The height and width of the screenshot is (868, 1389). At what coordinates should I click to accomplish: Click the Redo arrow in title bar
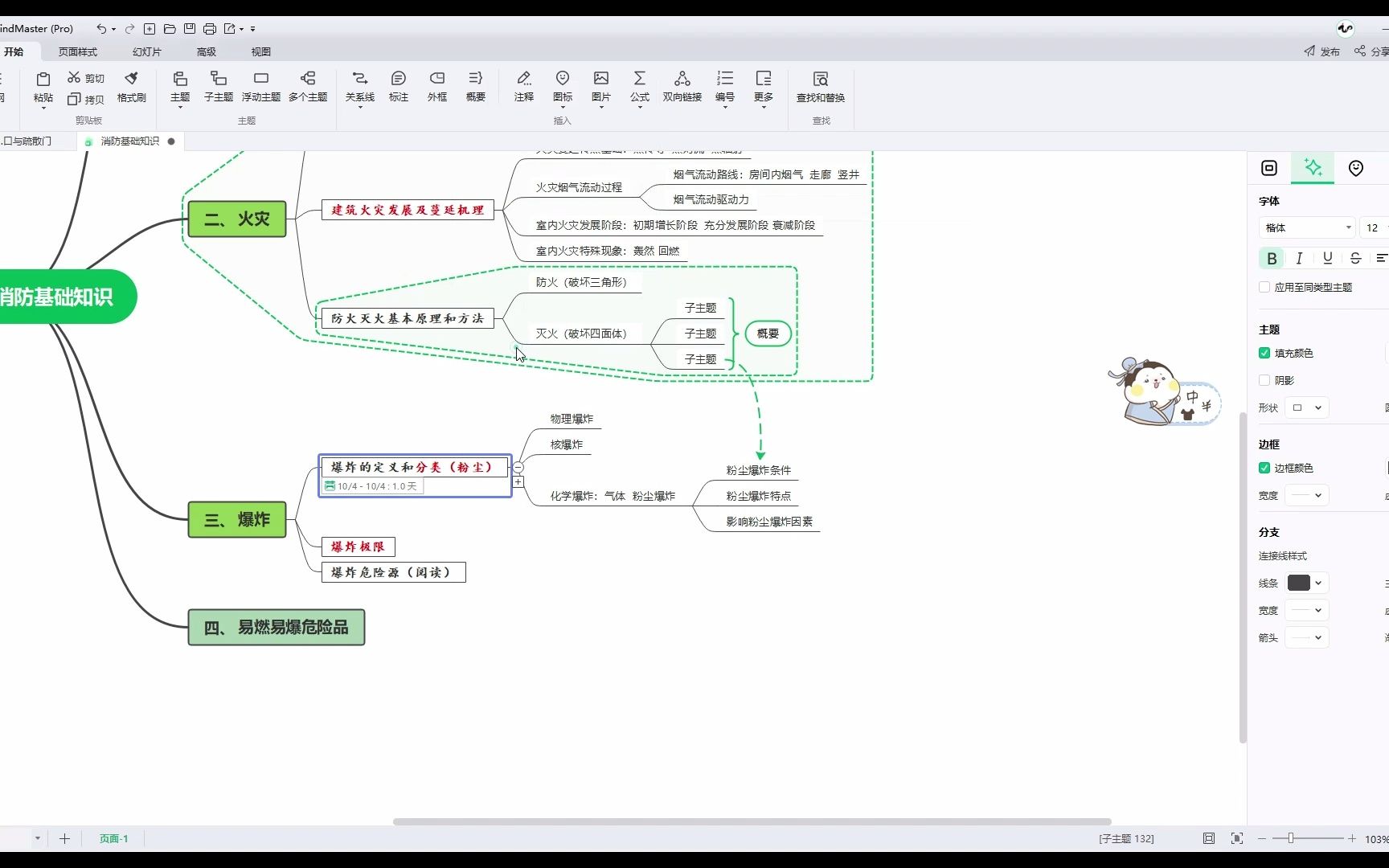pos(129,29)
